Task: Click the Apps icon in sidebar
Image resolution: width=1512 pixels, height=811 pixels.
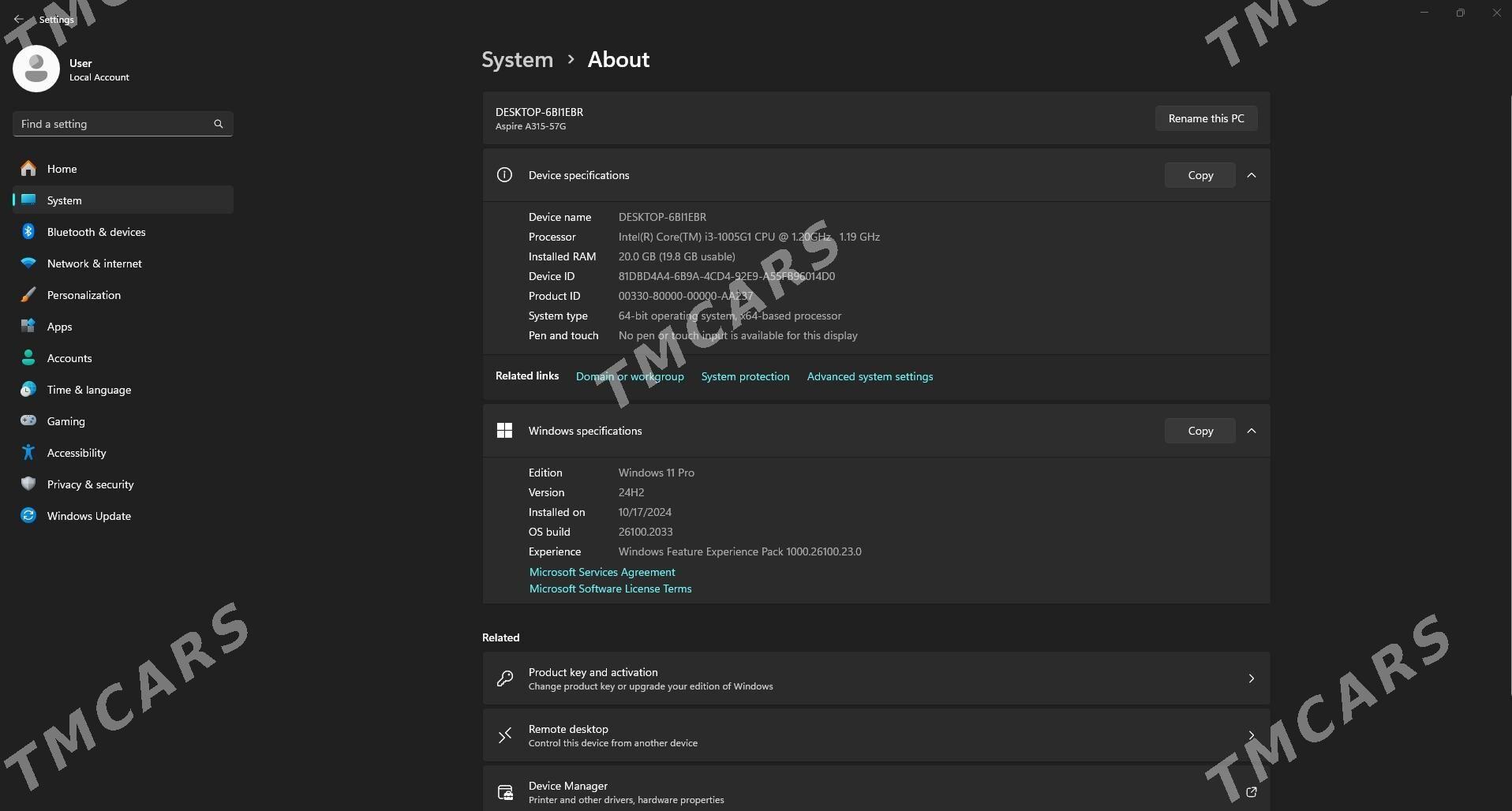Action: click(28, 326)
